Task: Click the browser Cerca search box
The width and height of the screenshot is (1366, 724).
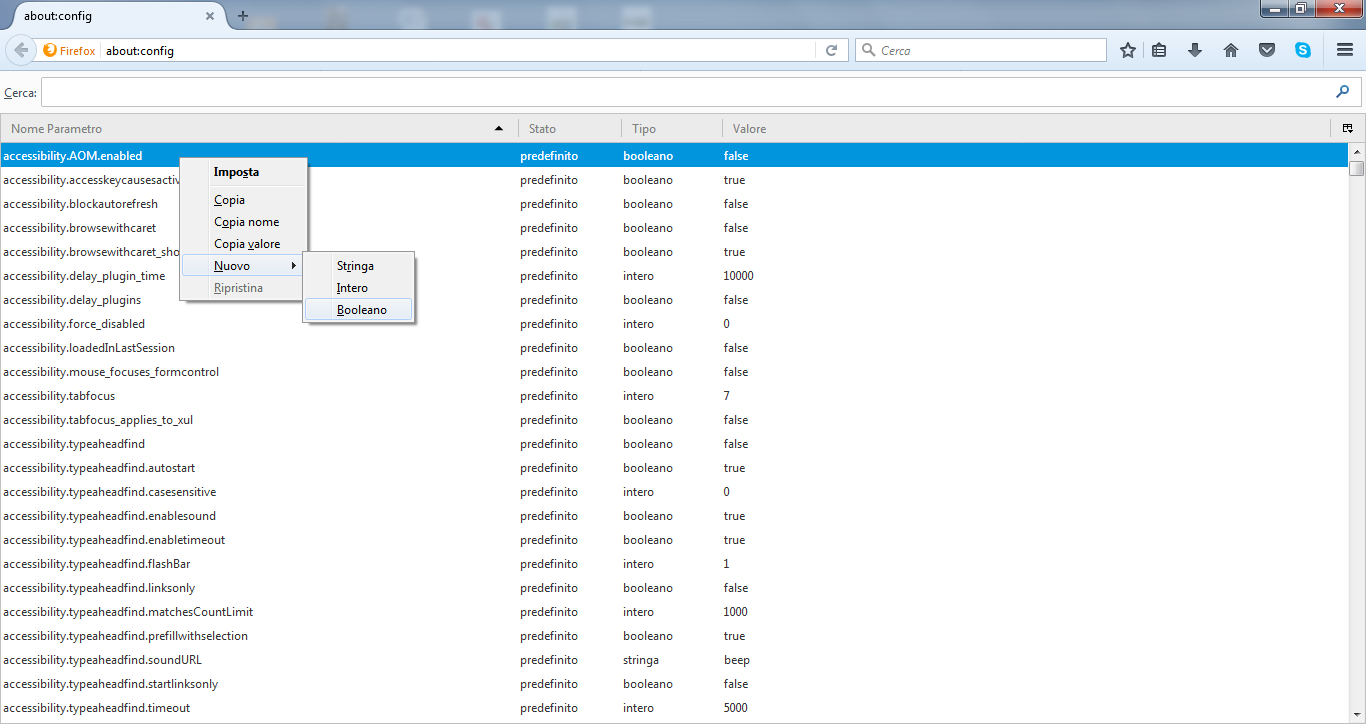Action: 980,50
